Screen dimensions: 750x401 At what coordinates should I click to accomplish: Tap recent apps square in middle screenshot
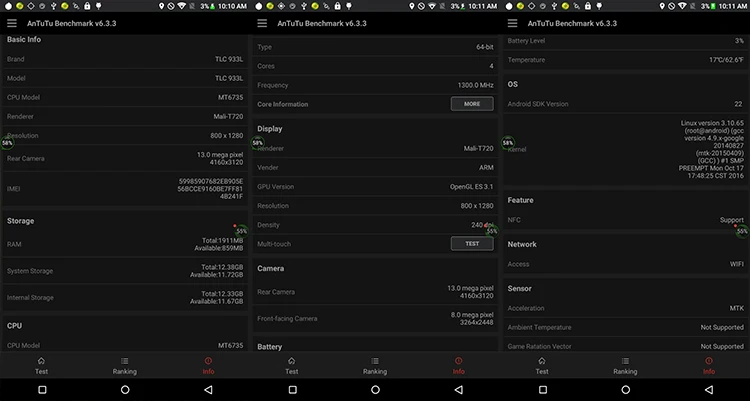click(x=293, y=390)
